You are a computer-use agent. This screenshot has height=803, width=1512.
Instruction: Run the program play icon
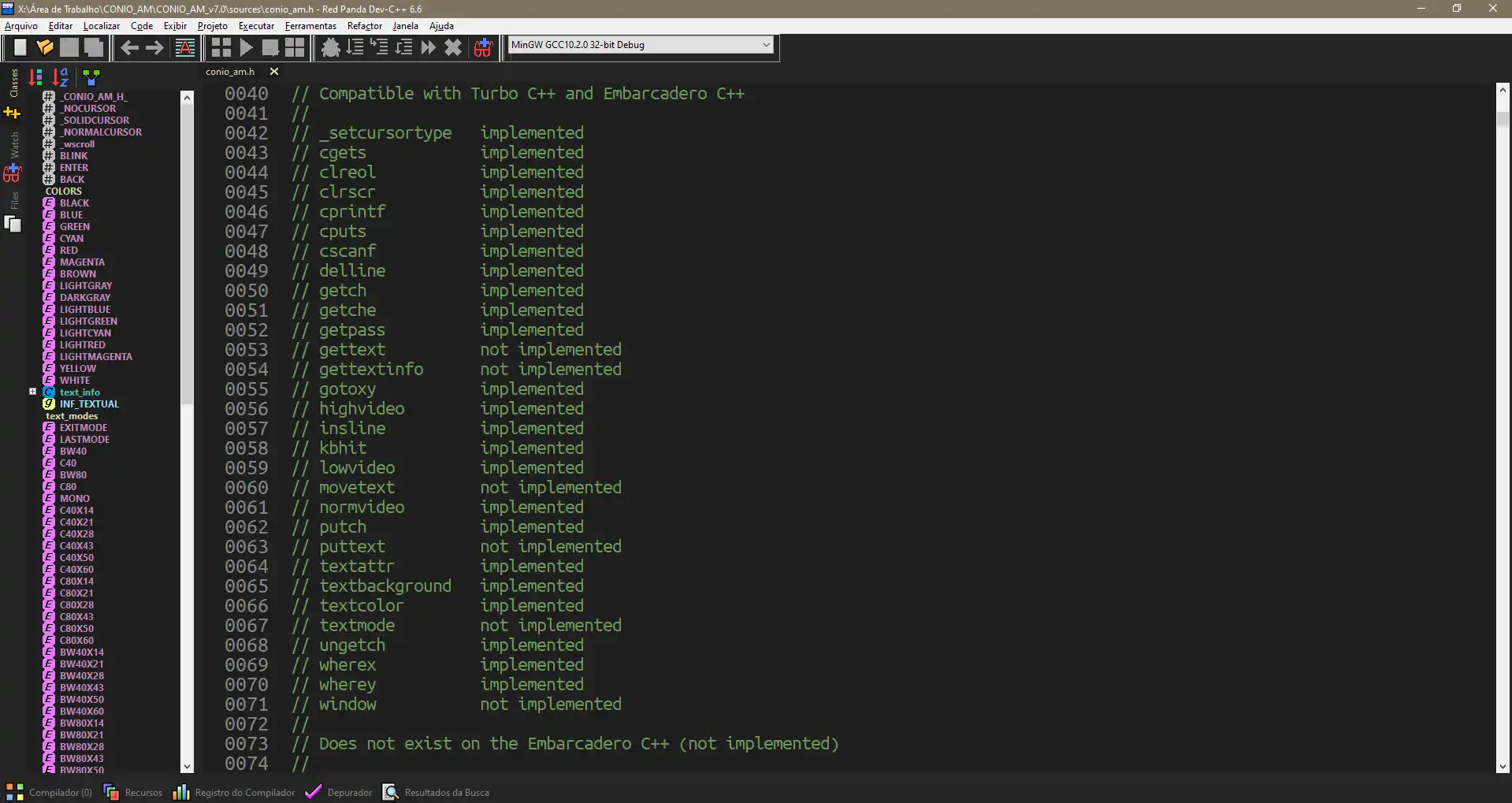[246, 47]
